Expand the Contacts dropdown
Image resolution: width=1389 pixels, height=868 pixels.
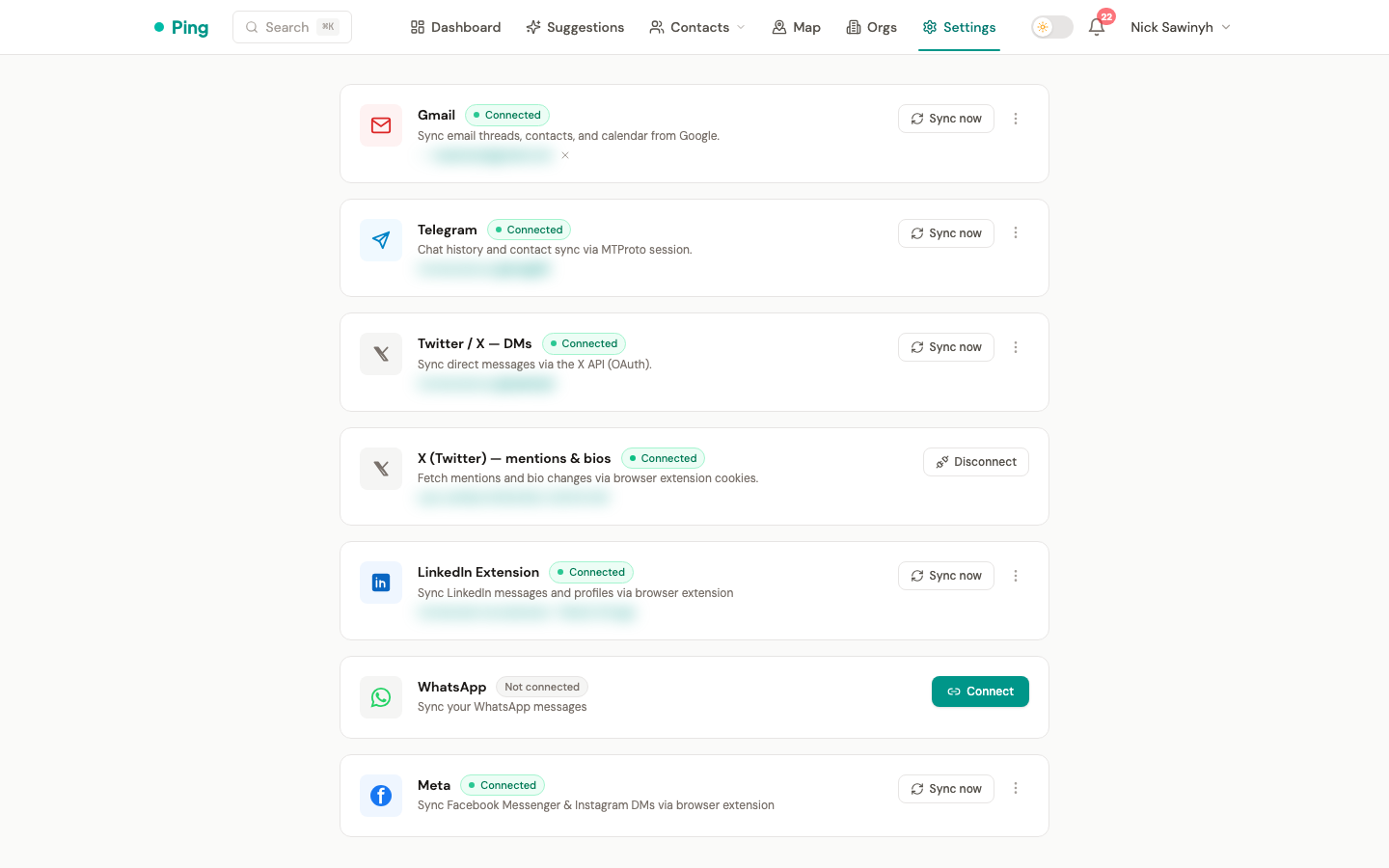pos(697,27)
